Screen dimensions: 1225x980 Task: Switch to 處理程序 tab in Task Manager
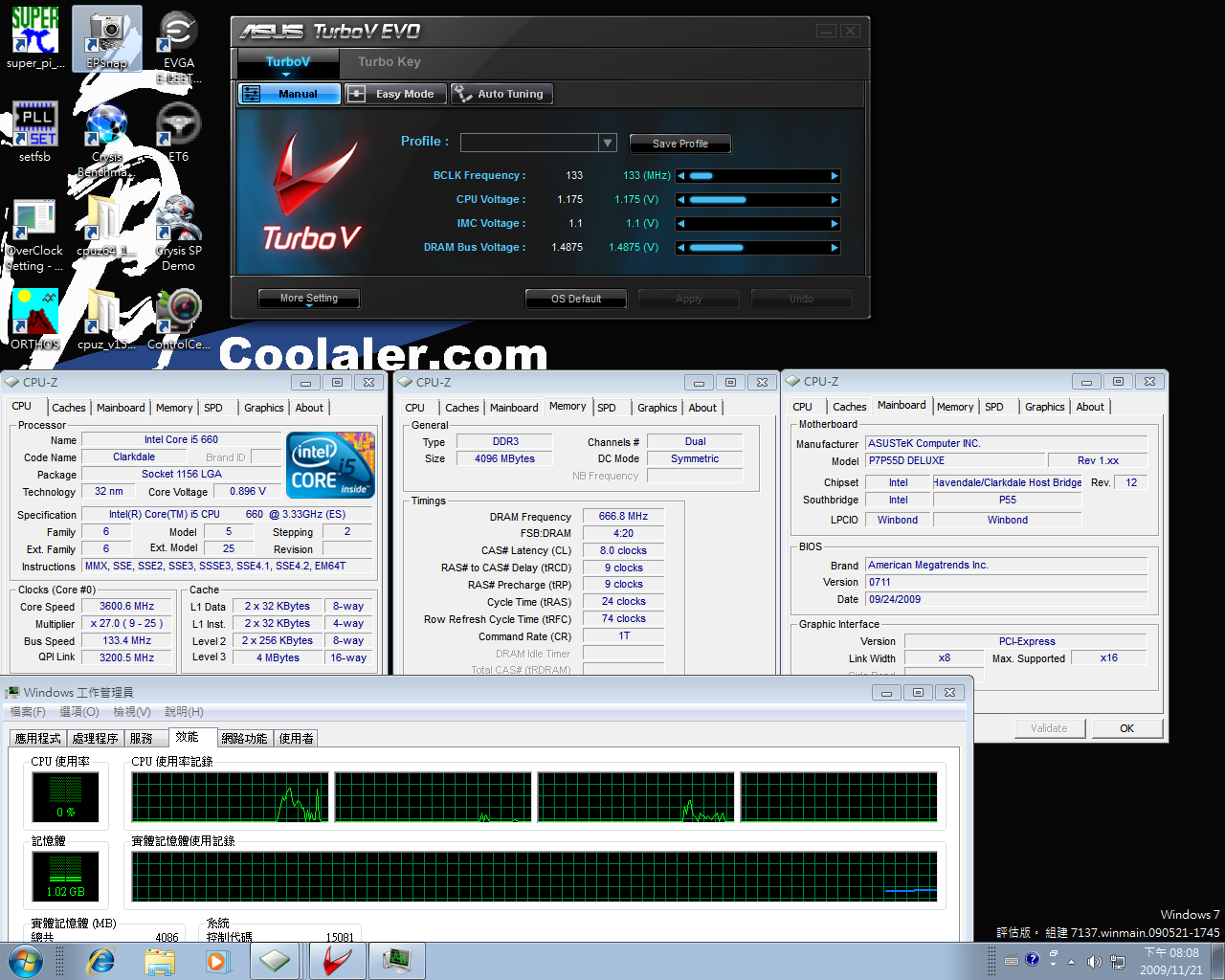coord(95,738)
